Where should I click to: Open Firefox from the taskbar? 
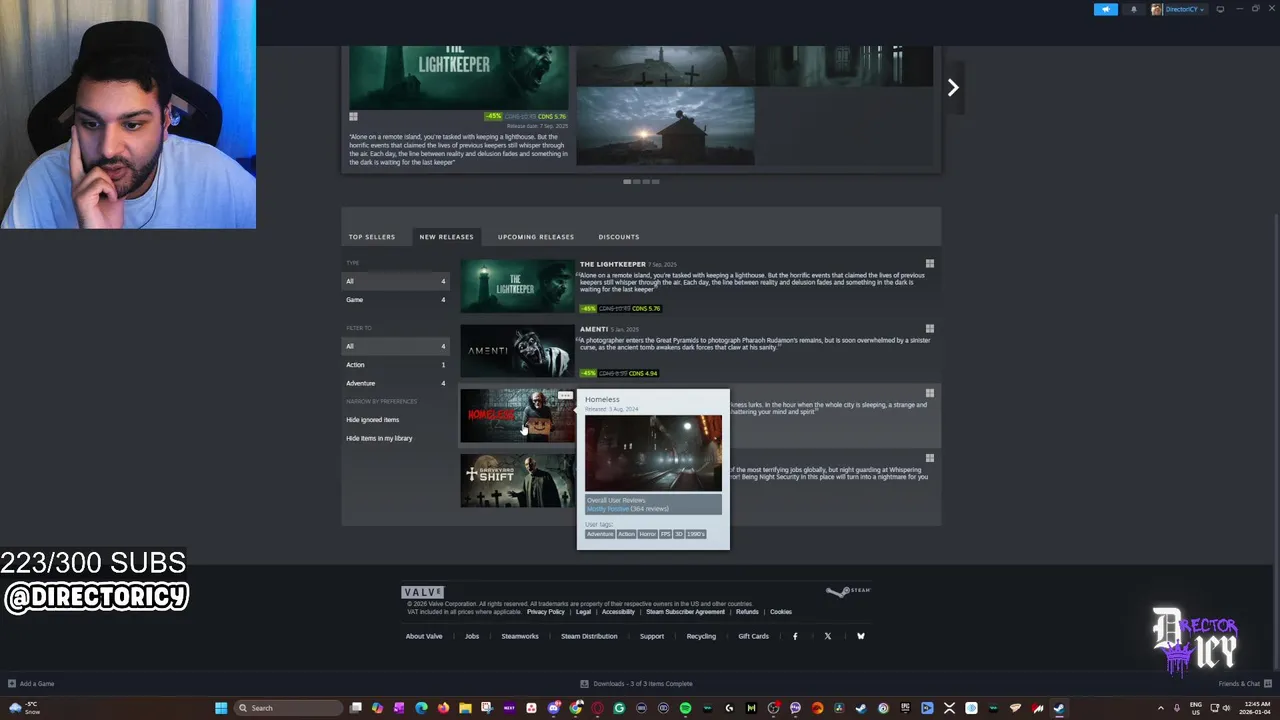point(443,708)
